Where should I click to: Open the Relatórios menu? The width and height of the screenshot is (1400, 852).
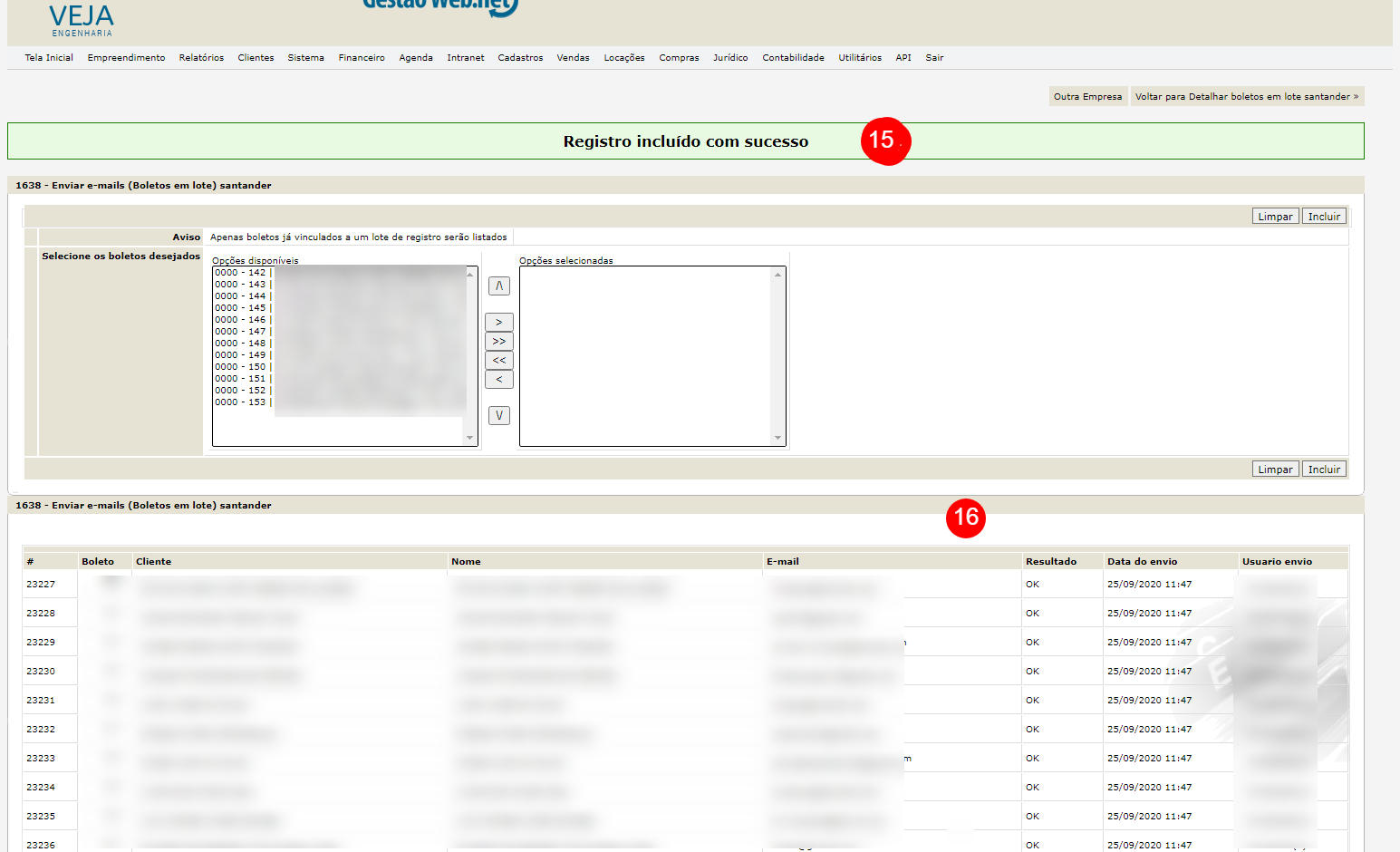point(201,58)
